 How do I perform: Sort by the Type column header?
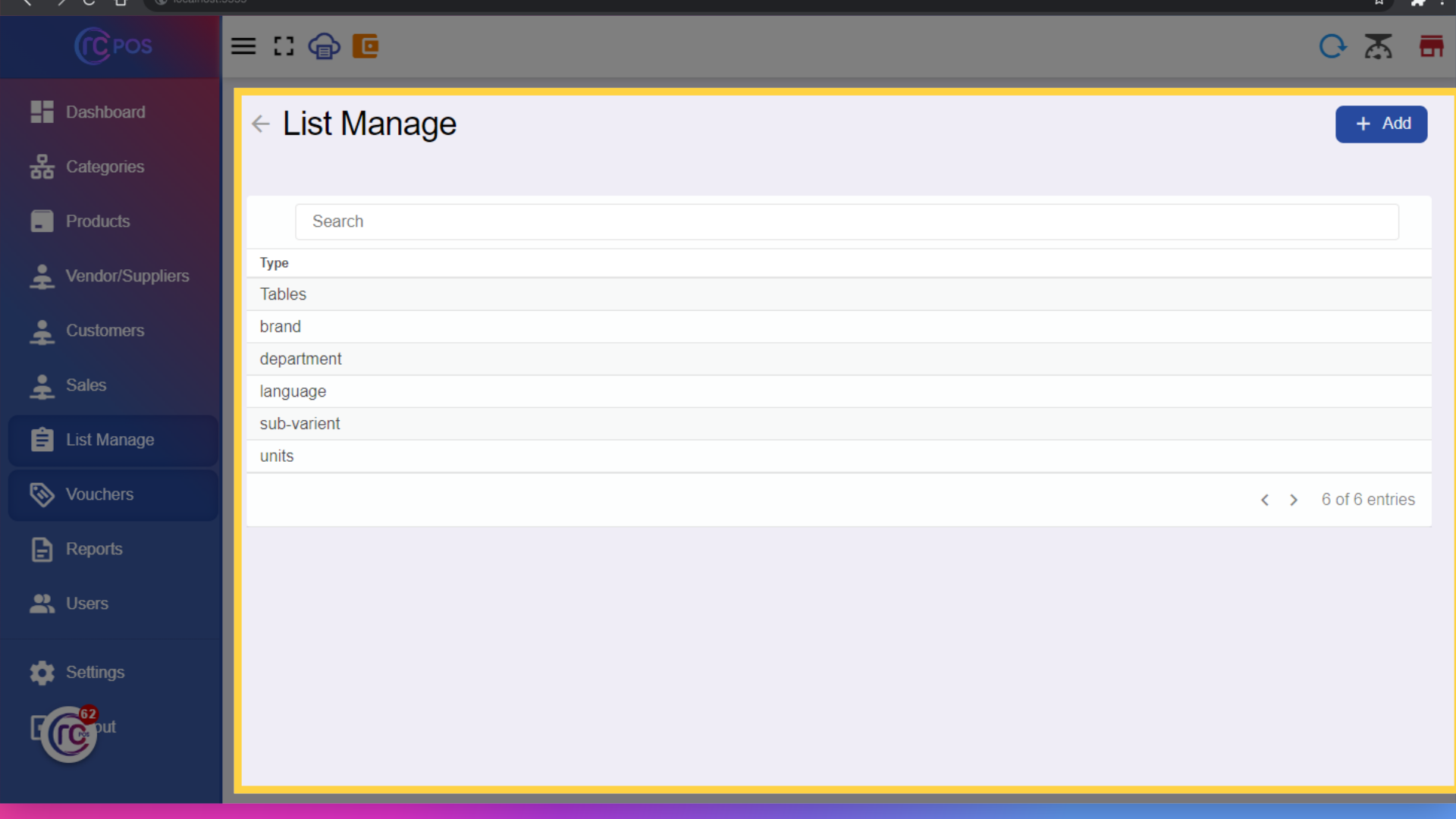coord(274,263)
